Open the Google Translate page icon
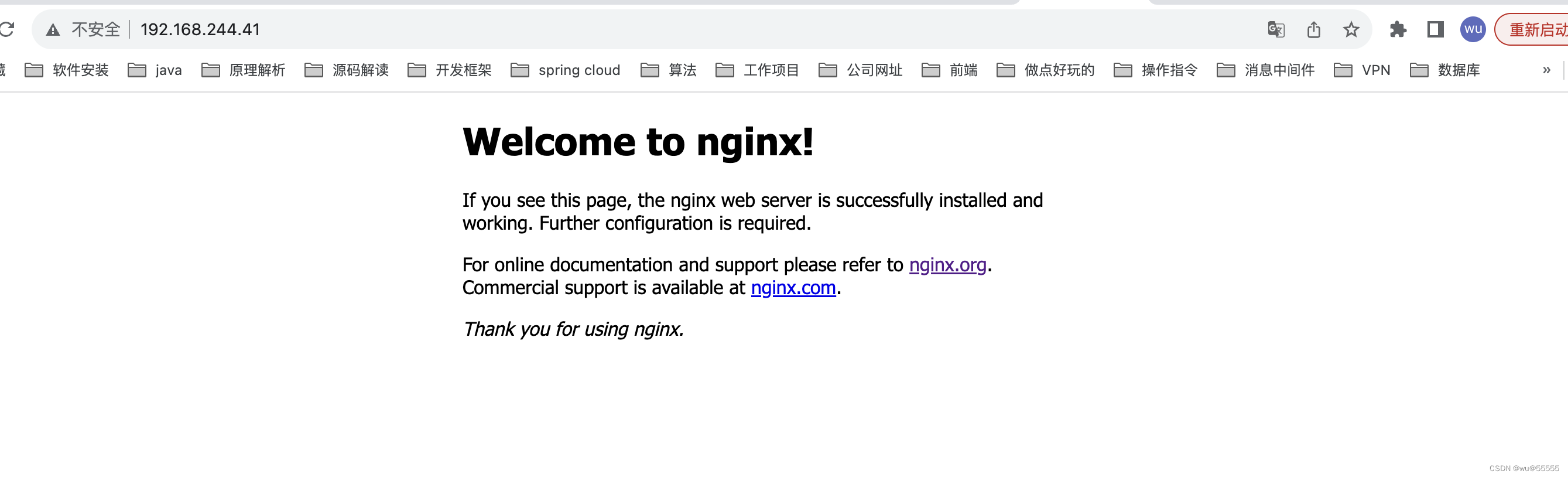Screen dimensions: 1568x477 click(x=1276, y=29)
